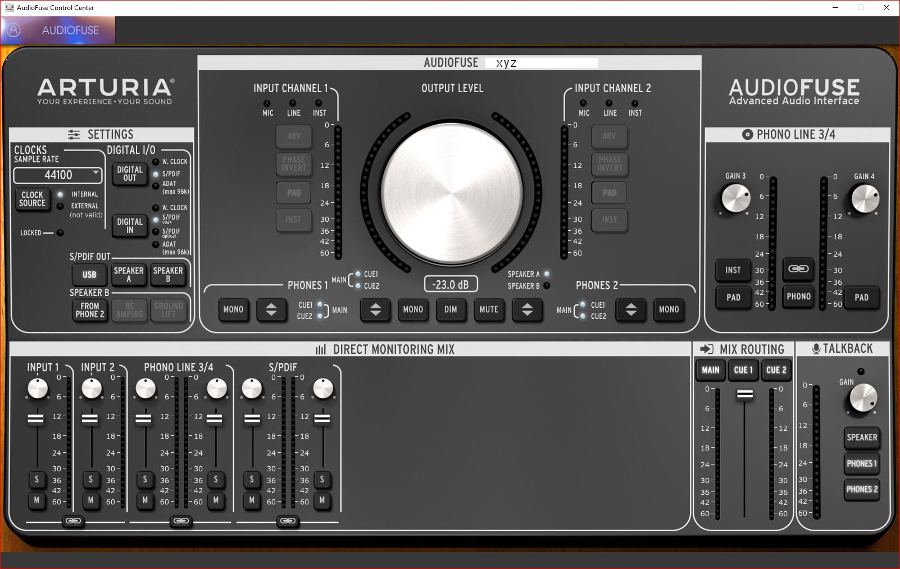The width and height of the screenshot is (900, 569).
Task: Click the Digital In button
Action: click(130, 226)
